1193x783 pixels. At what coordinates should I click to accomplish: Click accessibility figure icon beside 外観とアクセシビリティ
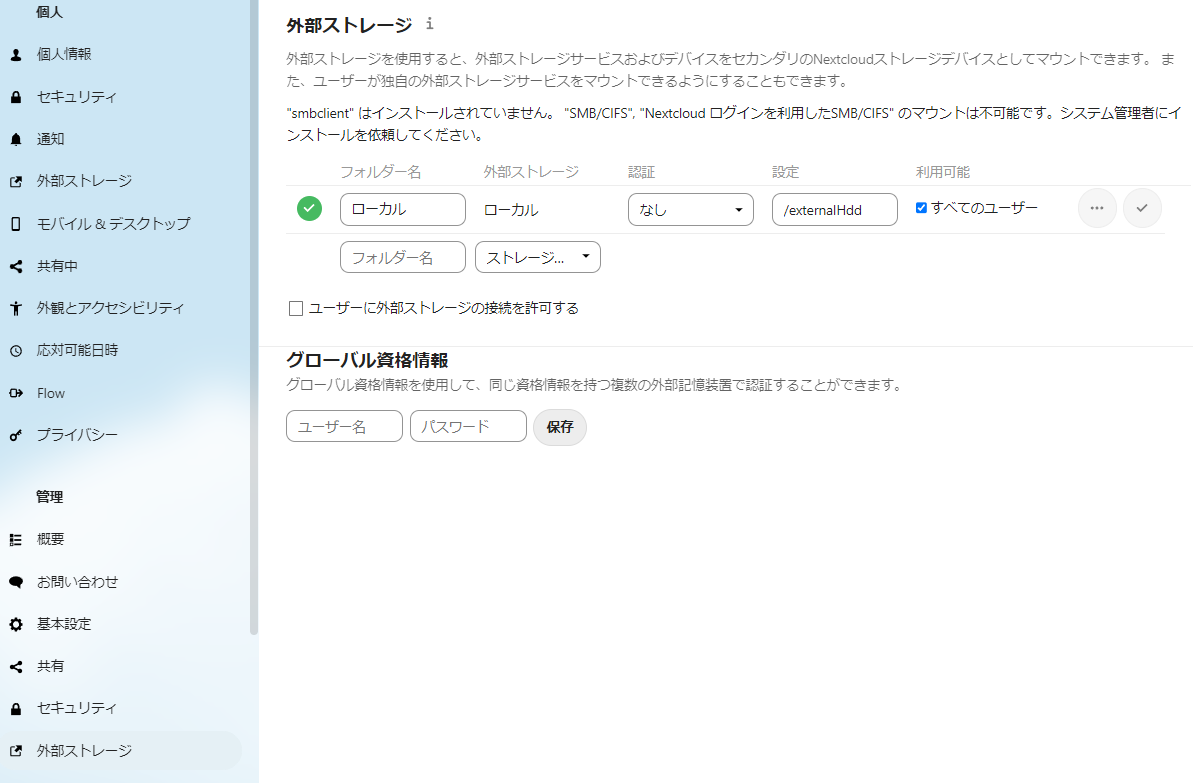(16, 308)
